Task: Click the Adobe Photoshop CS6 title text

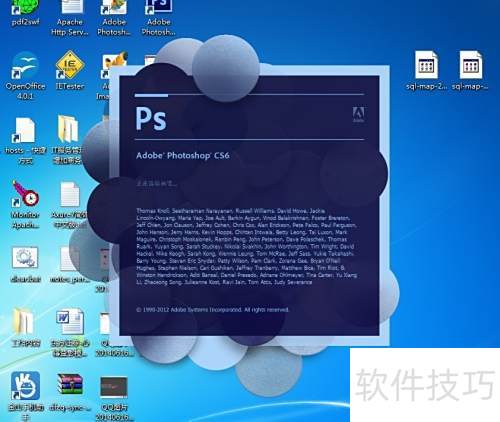Action: pyautogui.click(x=183, y=155)
